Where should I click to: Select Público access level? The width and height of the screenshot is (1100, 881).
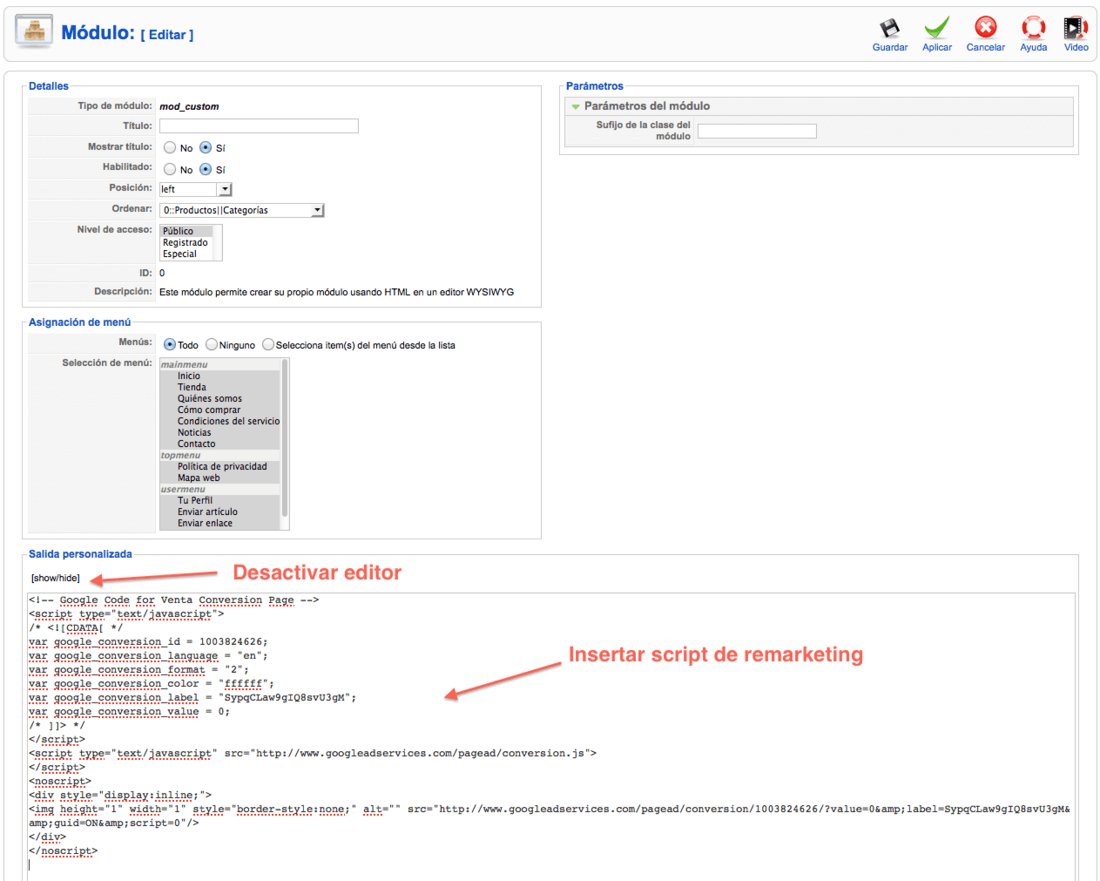point(186,231)
